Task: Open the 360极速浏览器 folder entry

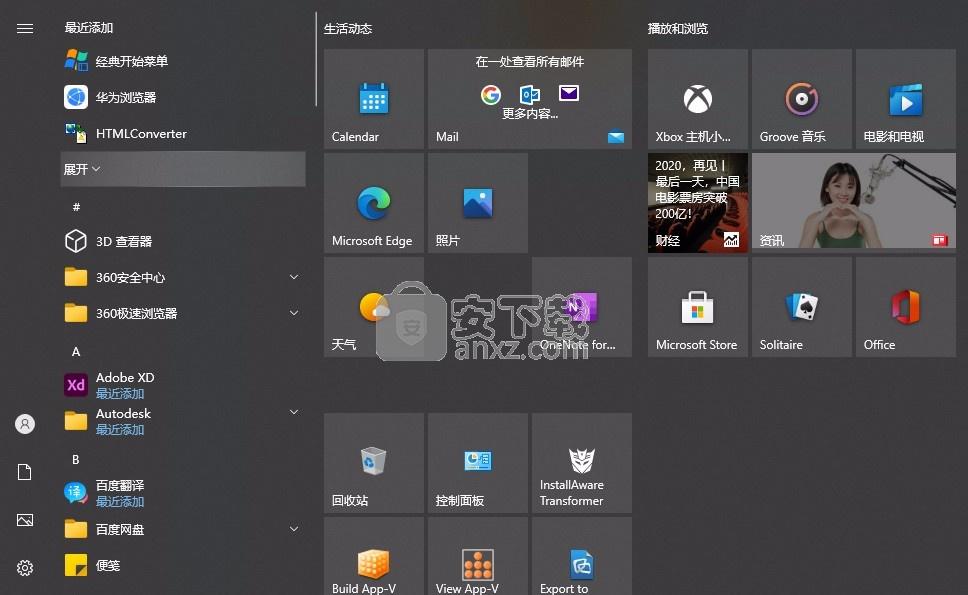Action: tap(183, 314)
